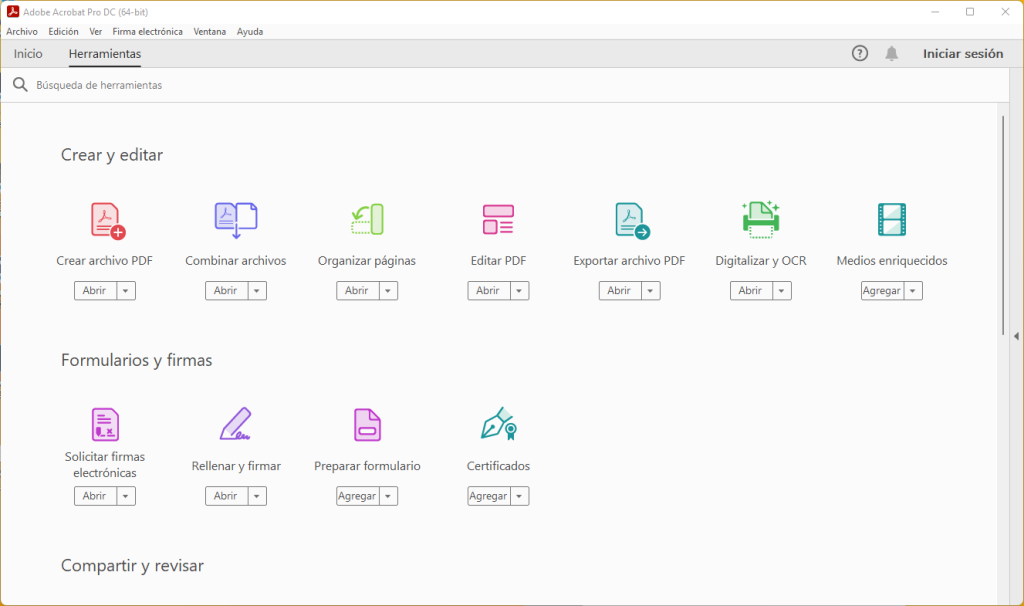Expand the collapsed right side panel arrow
Viewport: 1024px width, 606px height.
pos(1016,336)
